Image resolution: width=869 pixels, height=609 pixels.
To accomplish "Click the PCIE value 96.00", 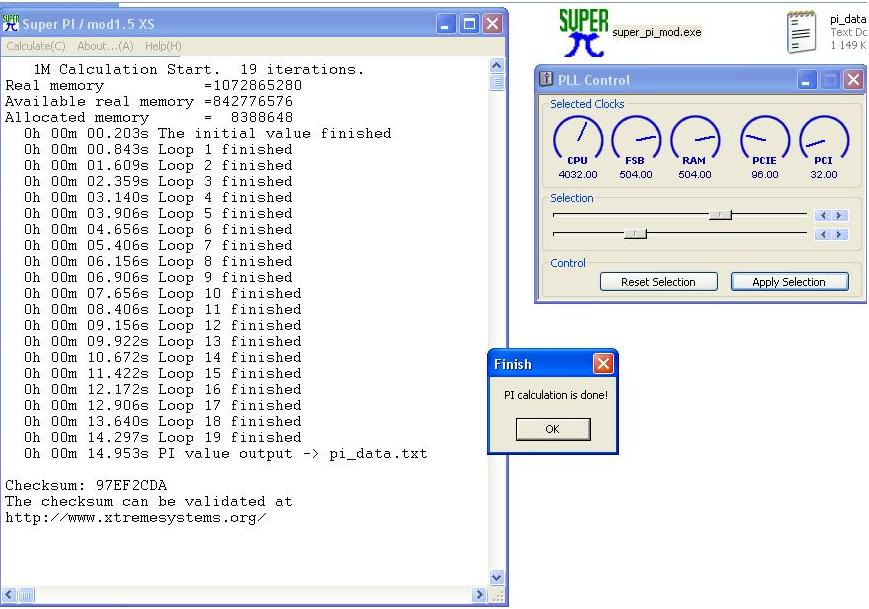I will [765, 175].
